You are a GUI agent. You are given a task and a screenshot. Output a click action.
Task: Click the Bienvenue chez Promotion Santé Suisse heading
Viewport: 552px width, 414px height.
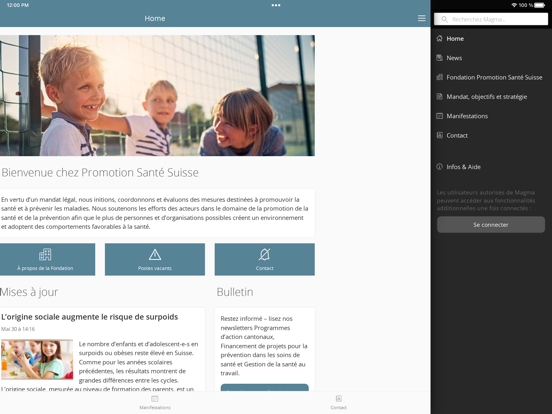tap(100, 172)
